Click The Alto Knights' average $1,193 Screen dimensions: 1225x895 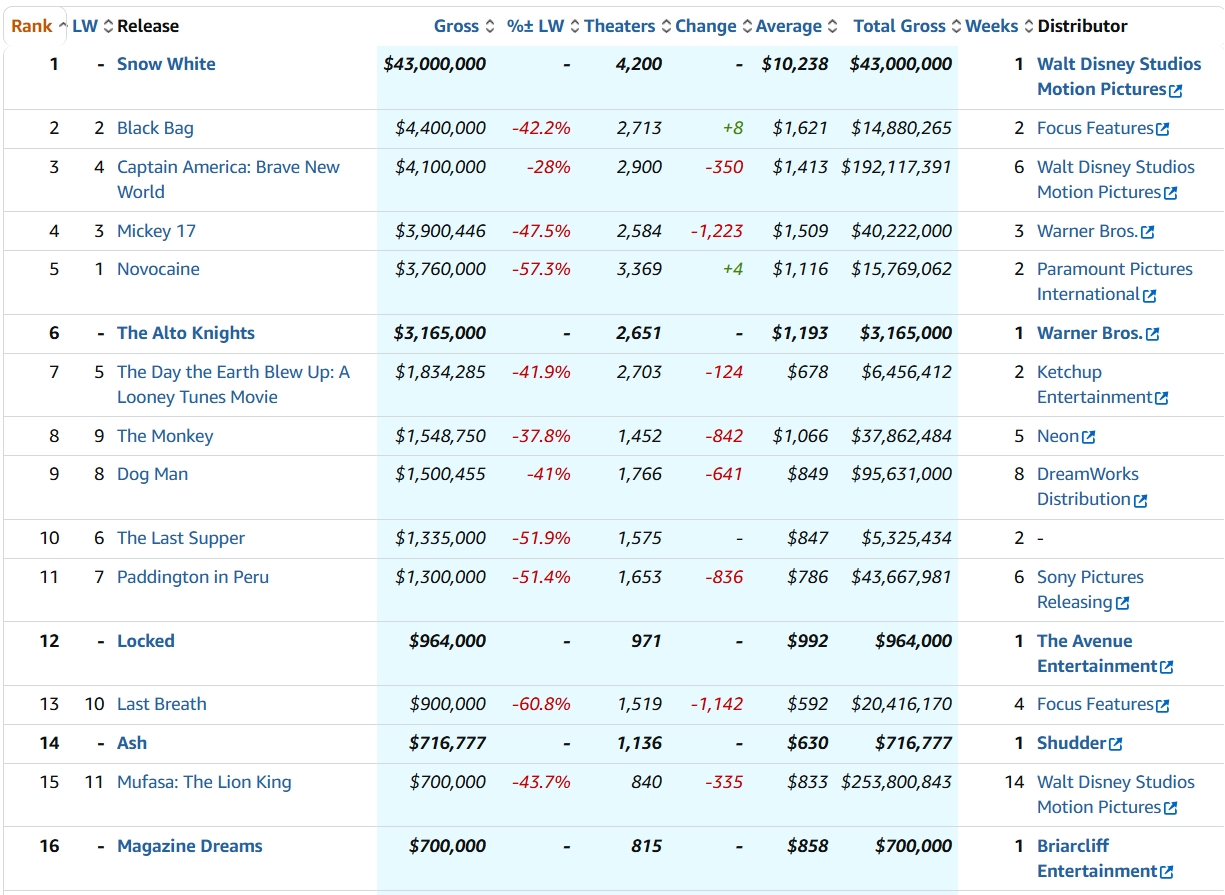click(x=800, y=333)
